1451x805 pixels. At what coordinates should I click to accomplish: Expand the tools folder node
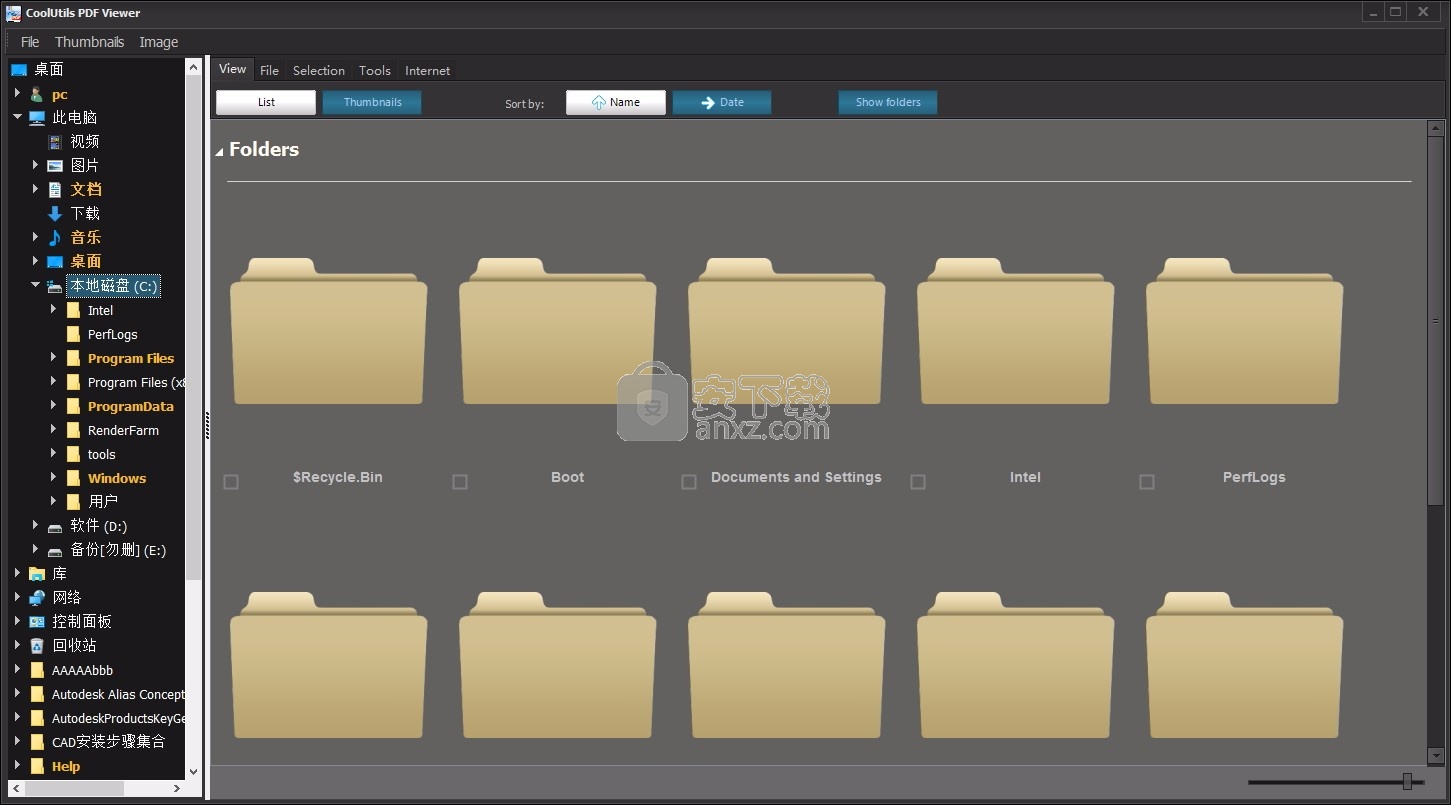(x=53, y=453)
